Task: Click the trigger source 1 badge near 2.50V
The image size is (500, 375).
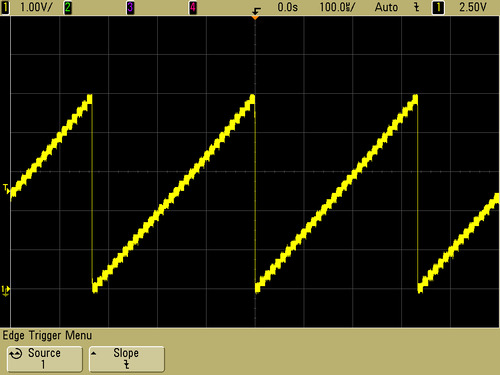Action: point(438,7)
